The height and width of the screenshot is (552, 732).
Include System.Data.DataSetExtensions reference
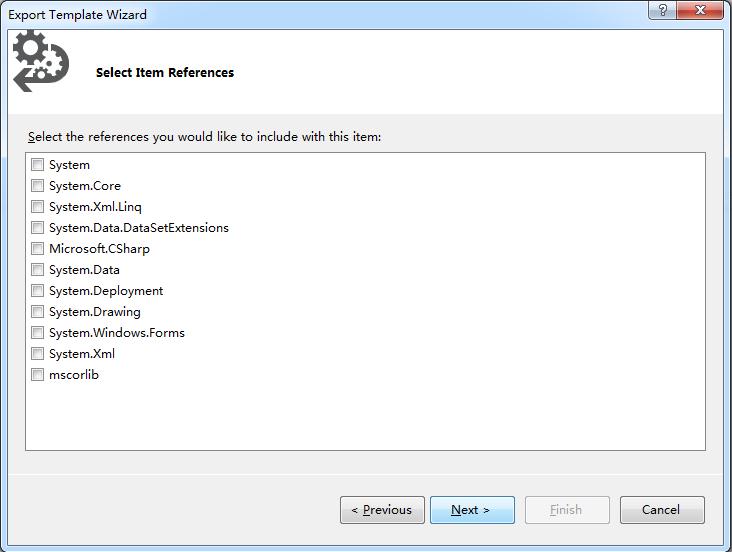(37, 227)
